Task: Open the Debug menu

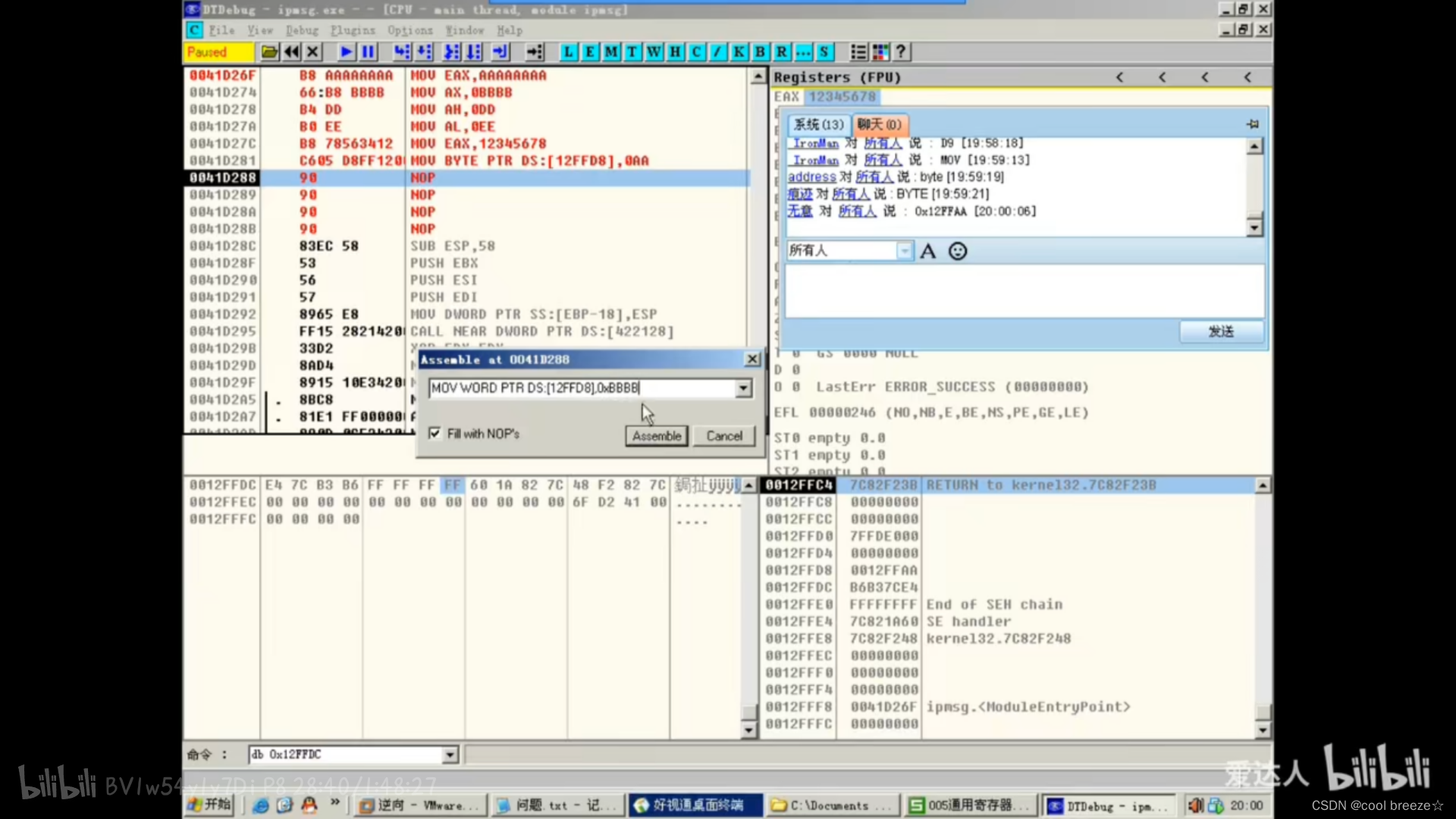Action: coord(302,30)
